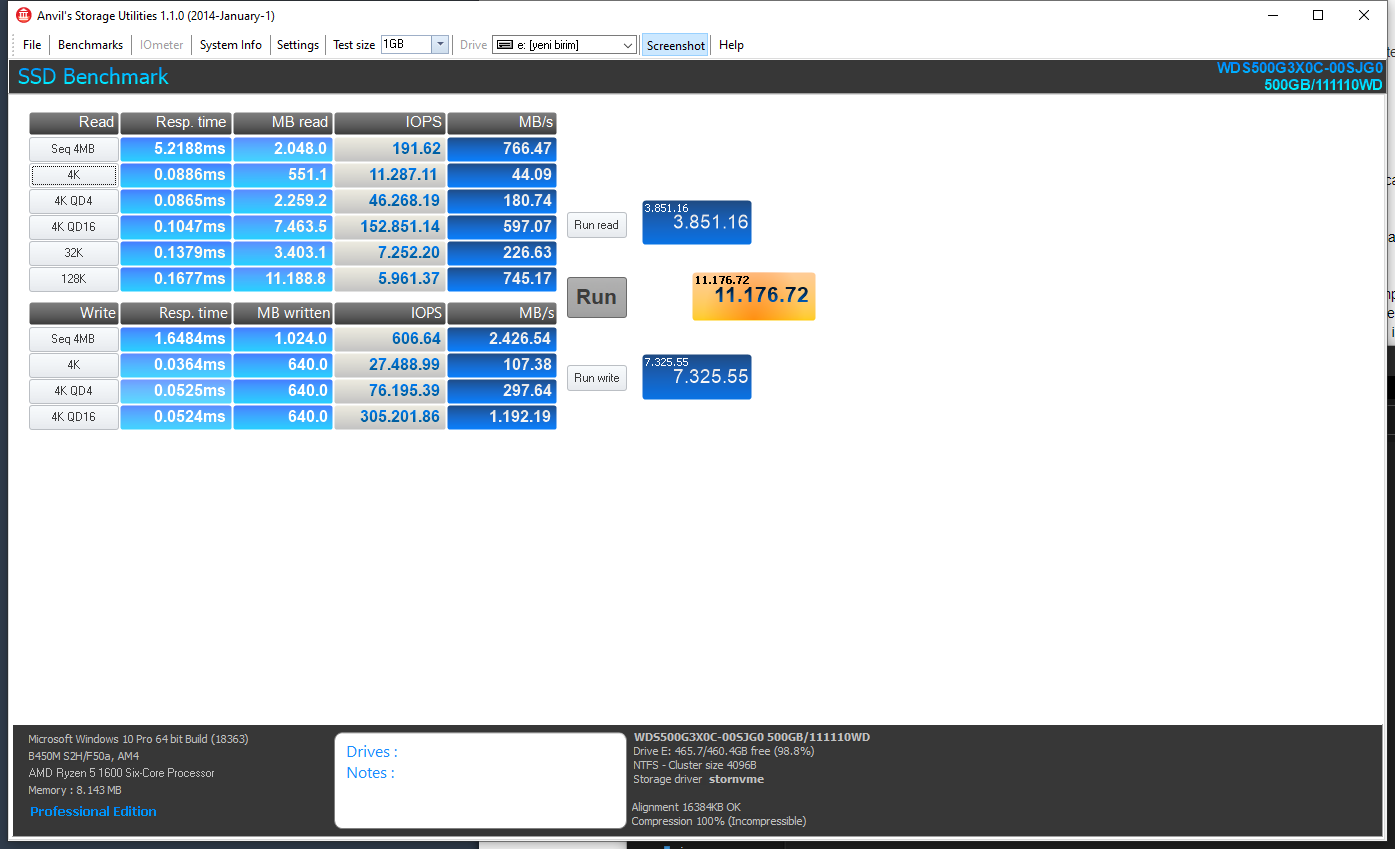
Task: Click the 1.024.0 MB written value
Action: 283,339
